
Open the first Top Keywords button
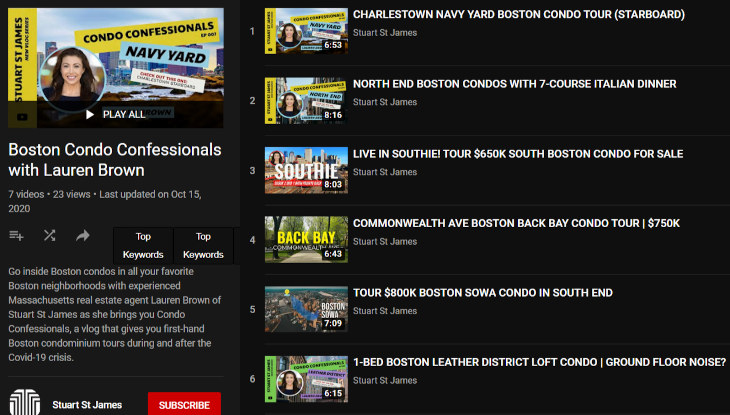(x=143, y=245)
